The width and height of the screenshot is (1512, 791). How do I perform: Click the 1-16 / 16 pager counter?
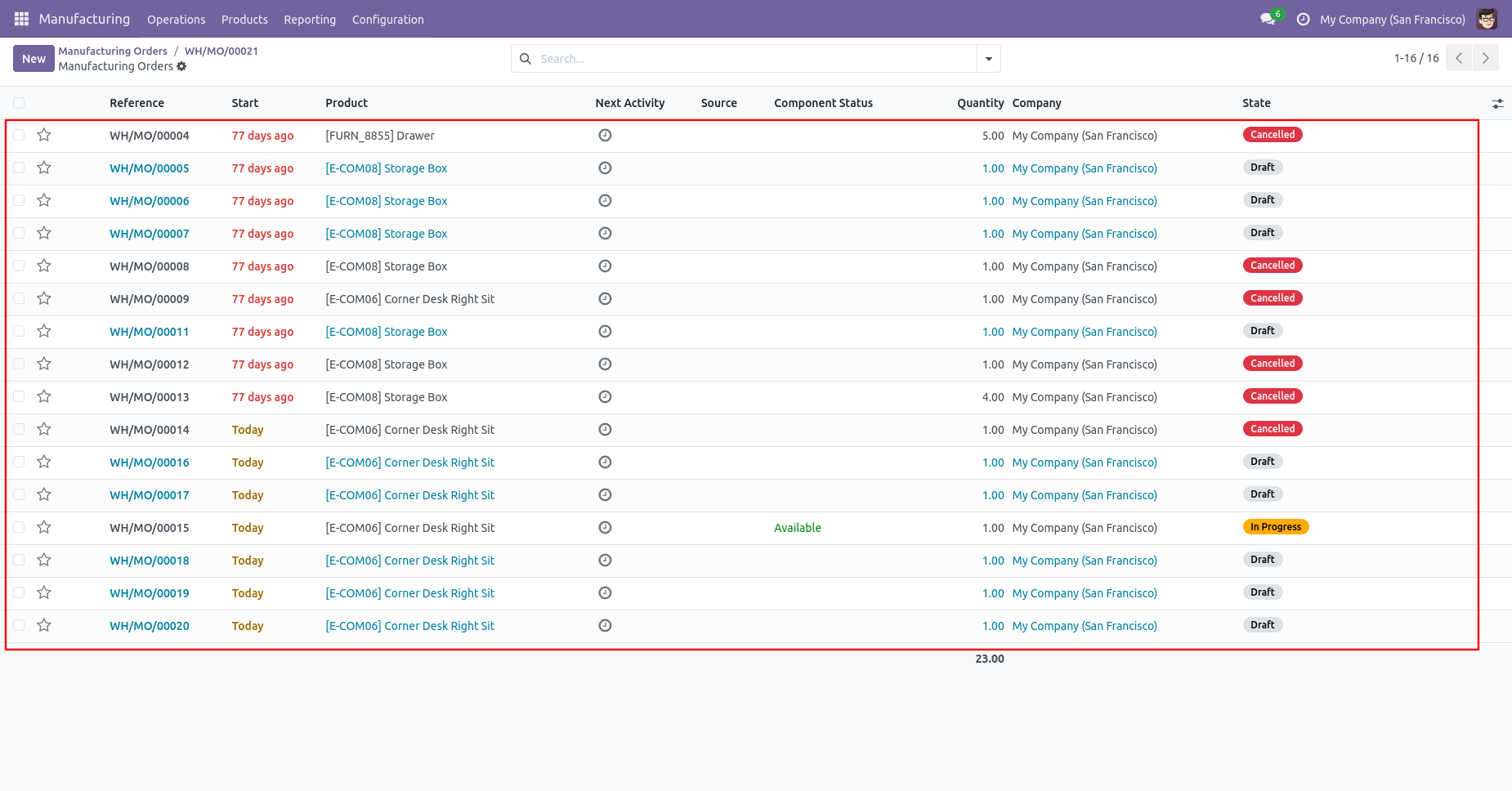click(x=1416, y=58)
